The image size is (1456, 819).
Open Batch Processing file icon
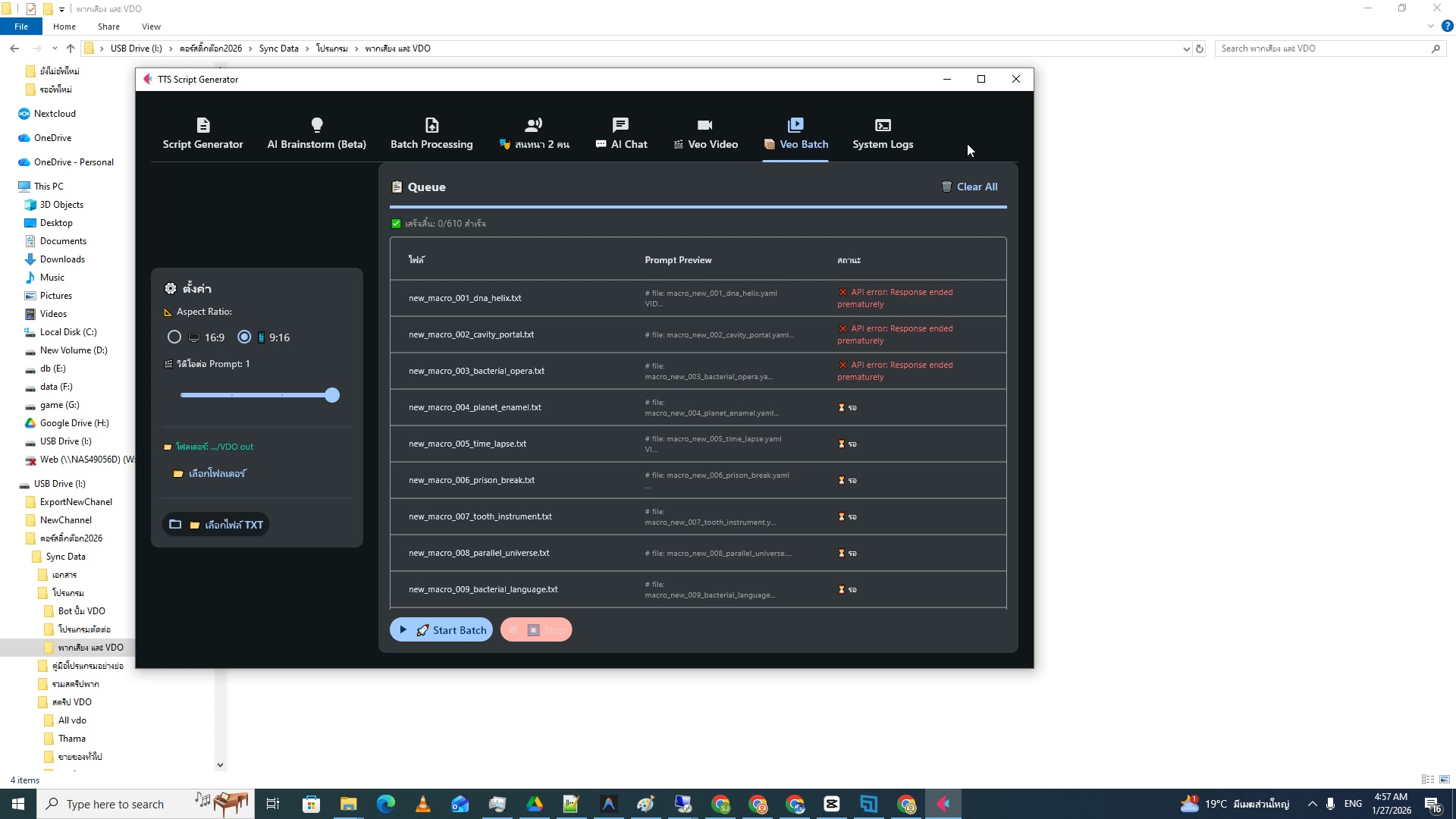coord(431,124)
